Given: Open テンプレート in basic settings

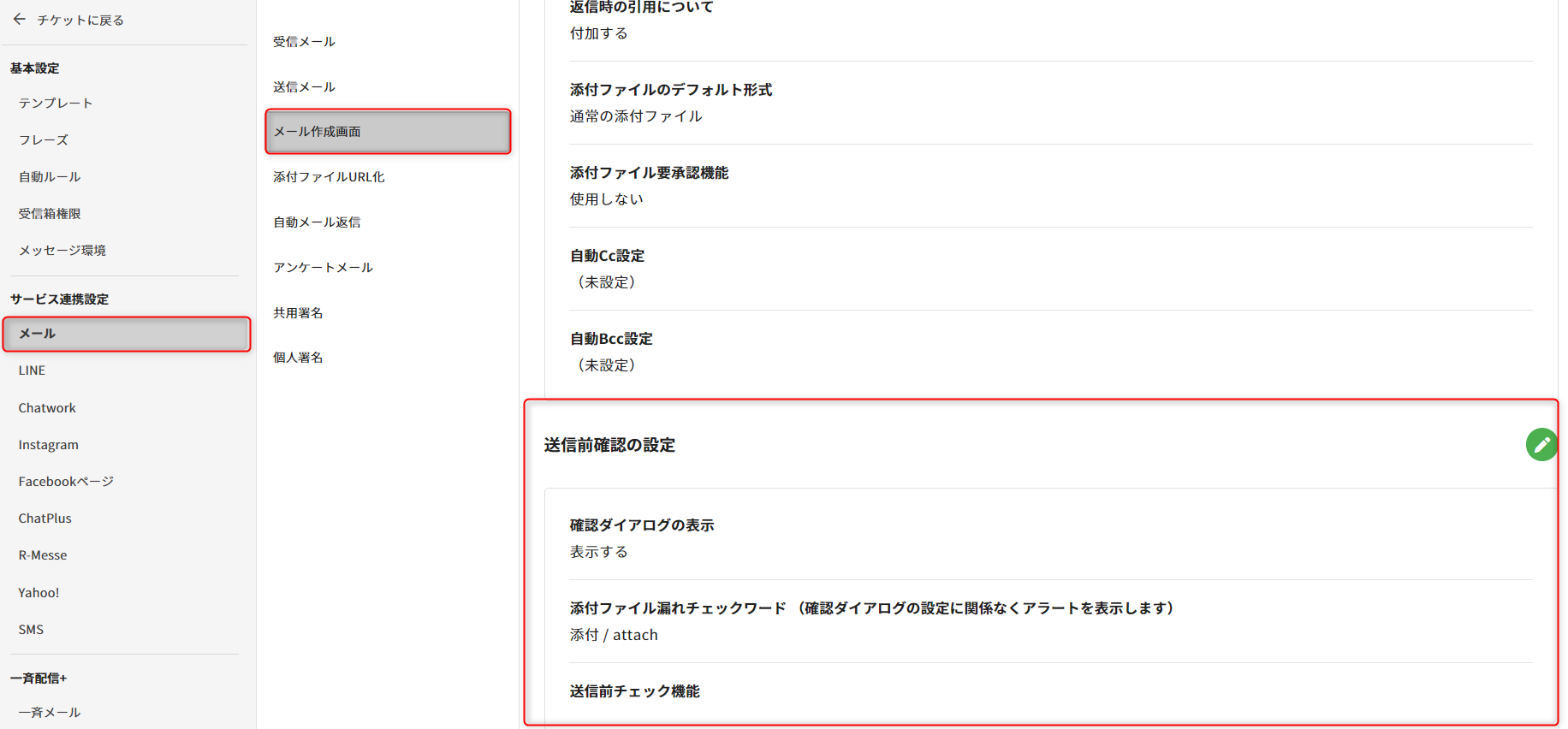Looking at the screenshot, I should pyautogui.click(x=56, y=103).
